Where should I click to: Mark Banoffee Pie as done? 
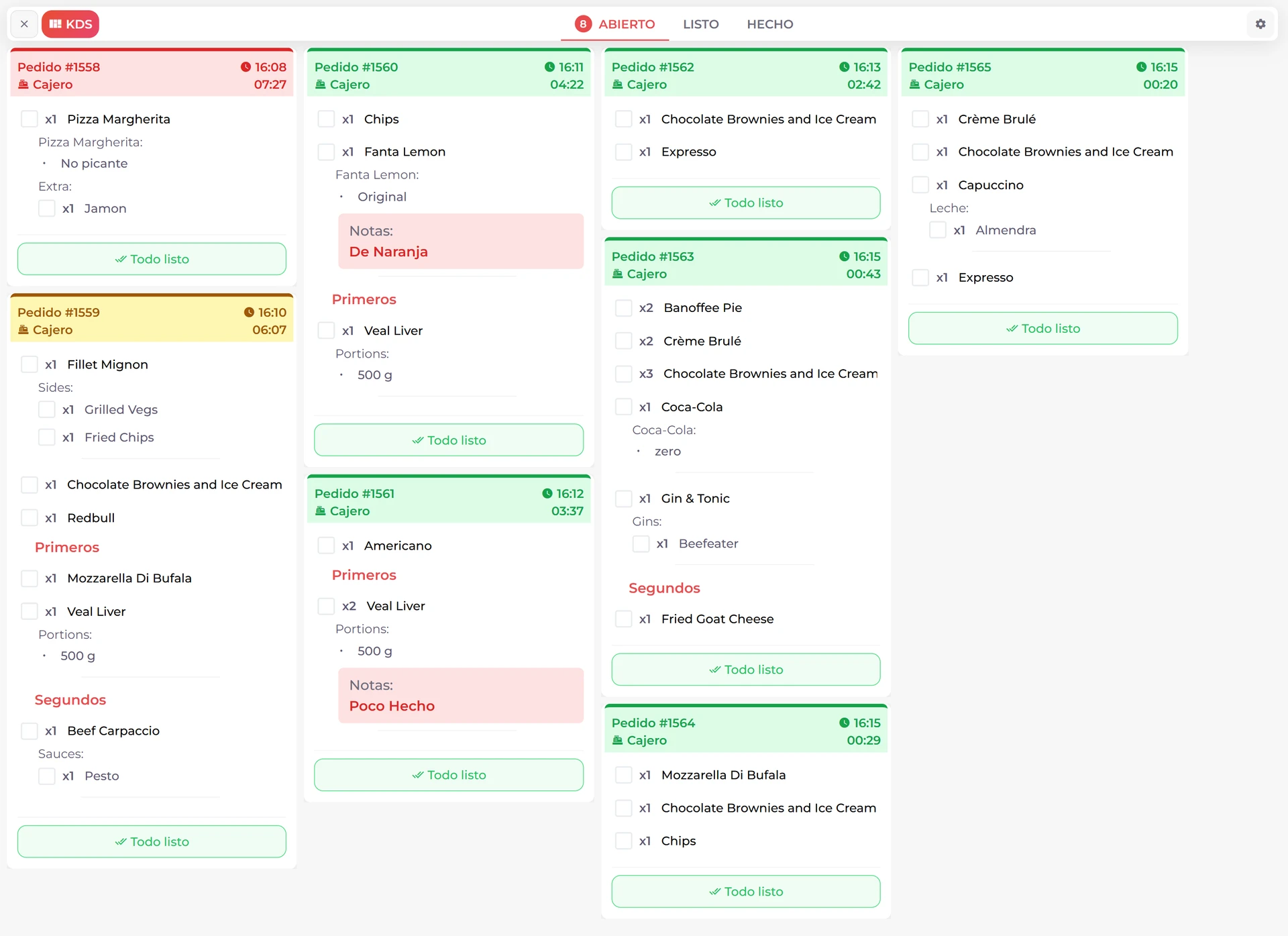[x=624, y=308]
